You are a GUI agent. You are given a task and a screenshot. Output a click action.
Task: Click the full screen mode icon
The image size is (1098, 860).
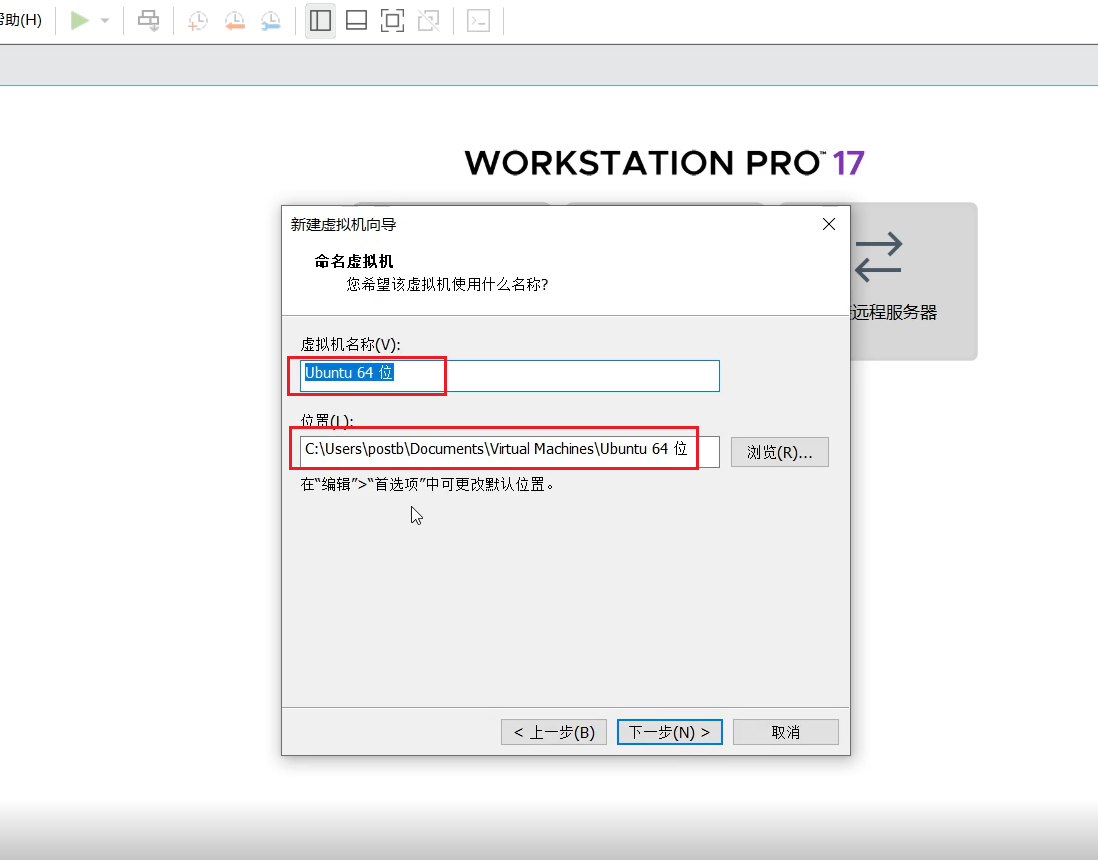(x=392, y=20)
